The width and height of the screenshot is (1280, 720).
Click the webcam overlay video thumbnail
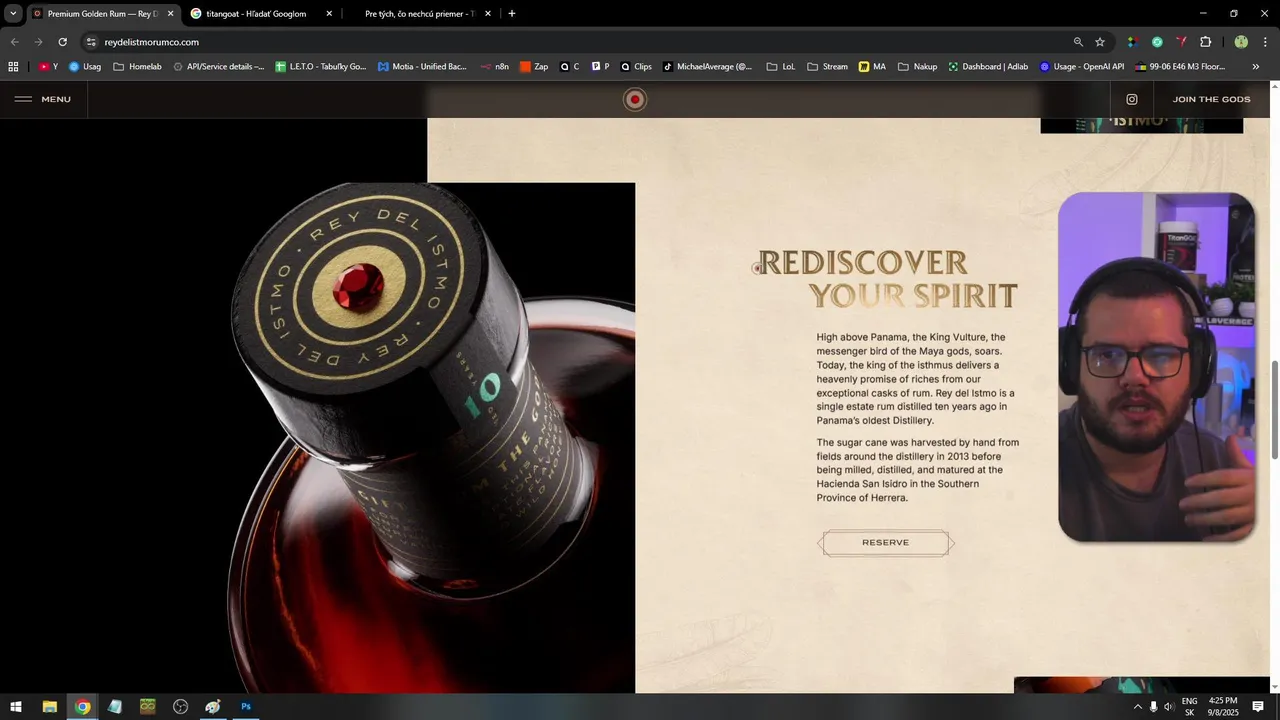[x=1156, y=367]
